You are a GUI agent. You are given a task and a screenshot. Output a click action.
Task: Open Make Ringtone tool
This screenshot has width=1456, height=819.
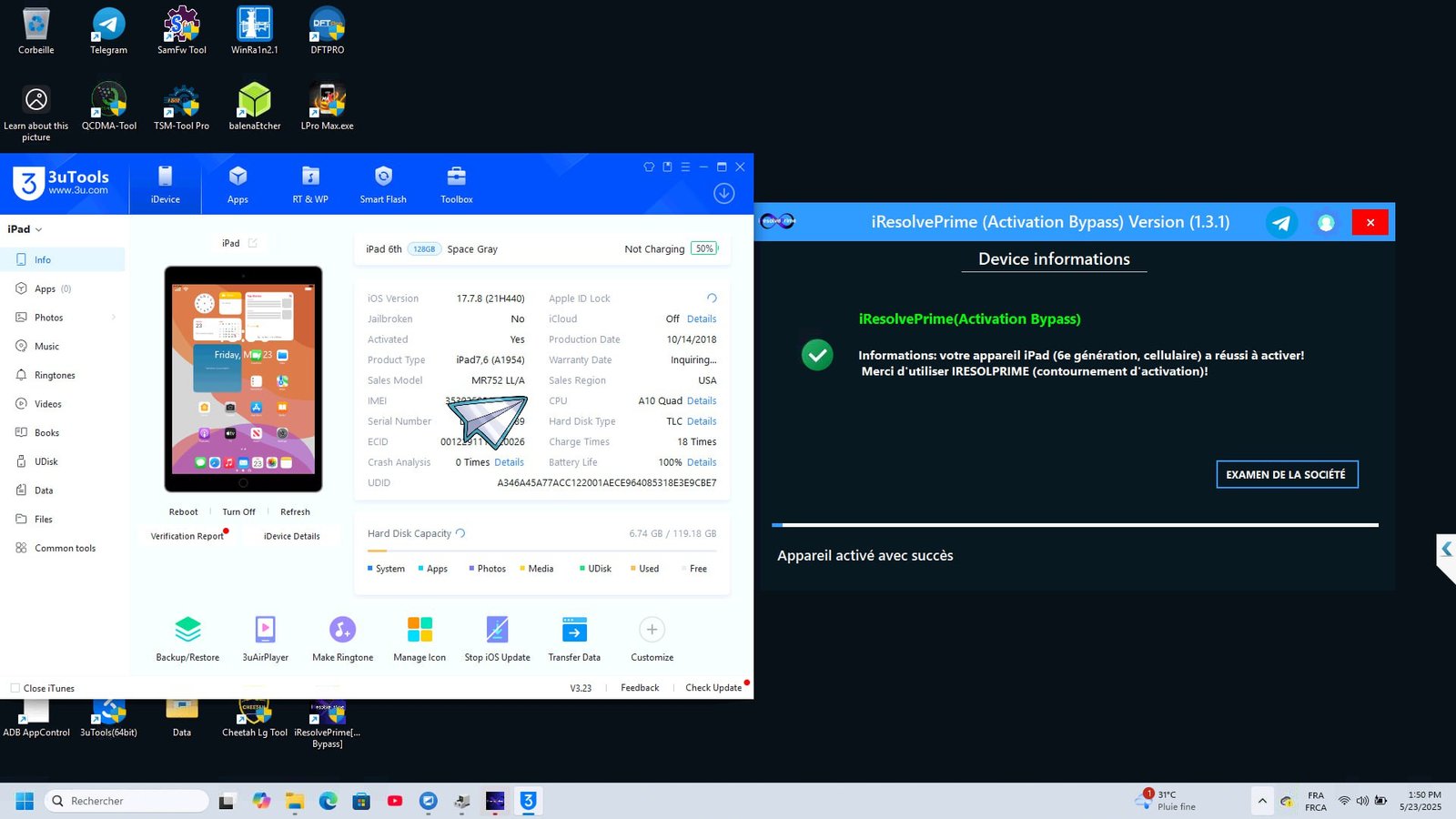point(342,639)
